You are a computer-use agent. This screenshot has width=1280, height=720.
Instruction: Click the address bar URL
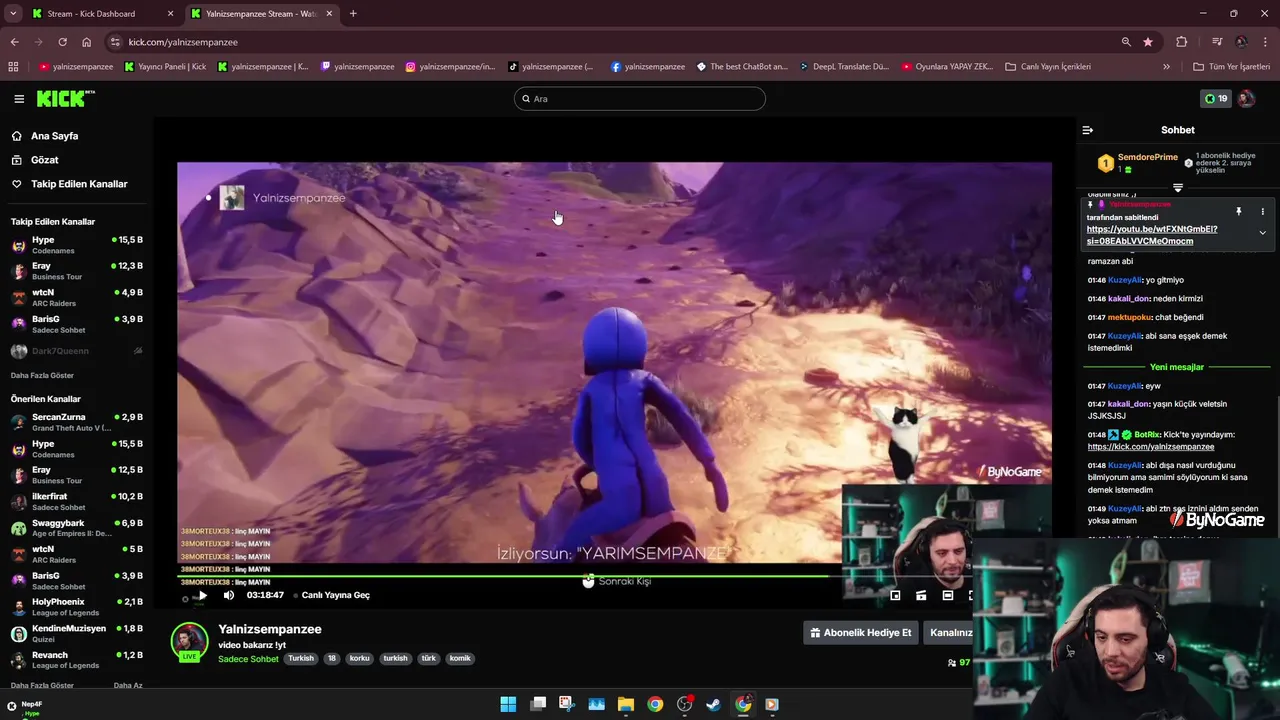tap(183, 42)
